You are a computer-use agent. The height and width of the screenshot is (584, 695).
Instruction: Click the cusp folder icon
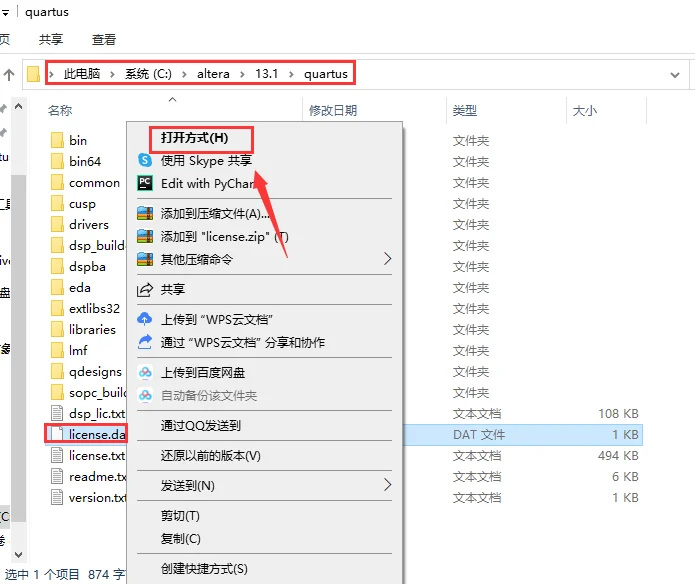coord(57,203)
